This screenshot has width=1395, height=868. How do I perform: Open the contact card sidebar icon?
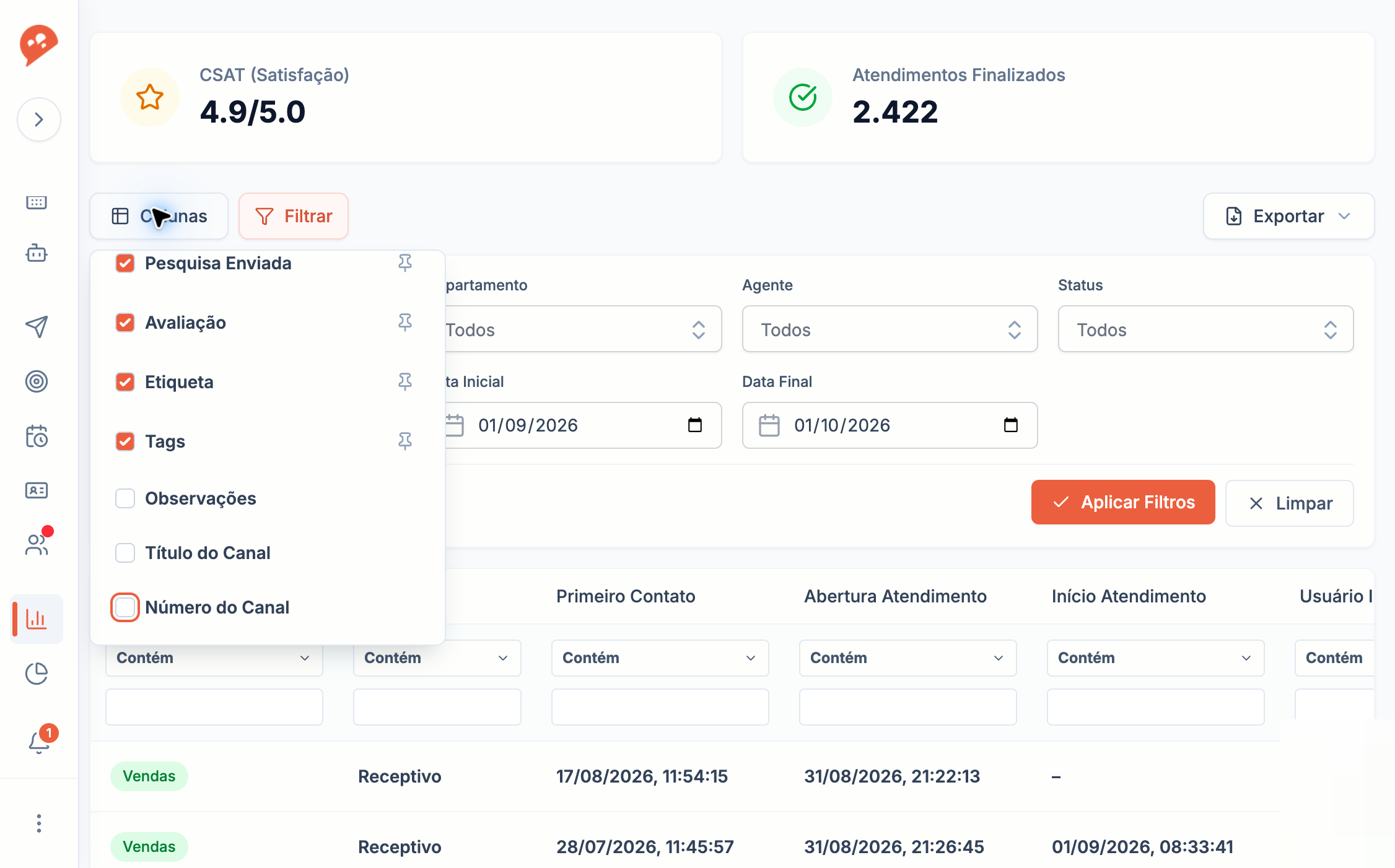[x=37, y=490]
